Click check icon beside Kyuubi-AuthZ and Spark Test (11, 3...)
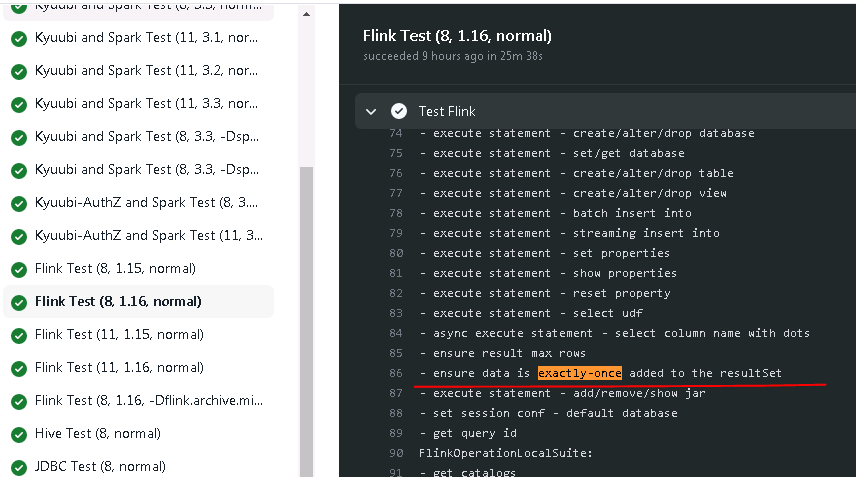The image size is (856, 477). 19,236
